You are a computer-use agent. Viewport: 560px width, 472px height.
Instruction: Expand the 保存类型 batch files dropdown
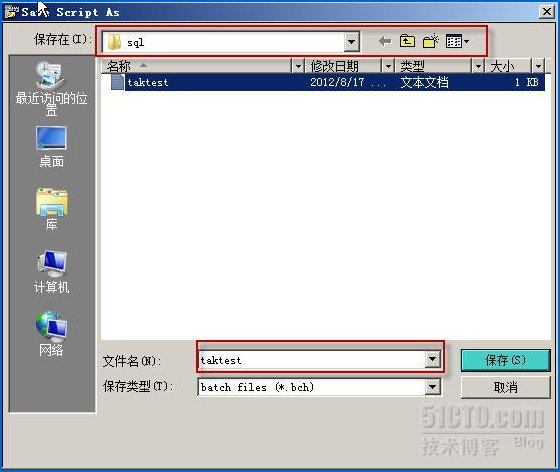[432, 387]
